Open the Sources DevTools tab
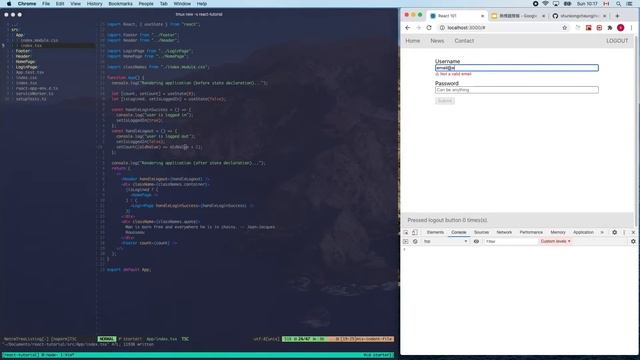The image size is (640, 360). point(481,232)
